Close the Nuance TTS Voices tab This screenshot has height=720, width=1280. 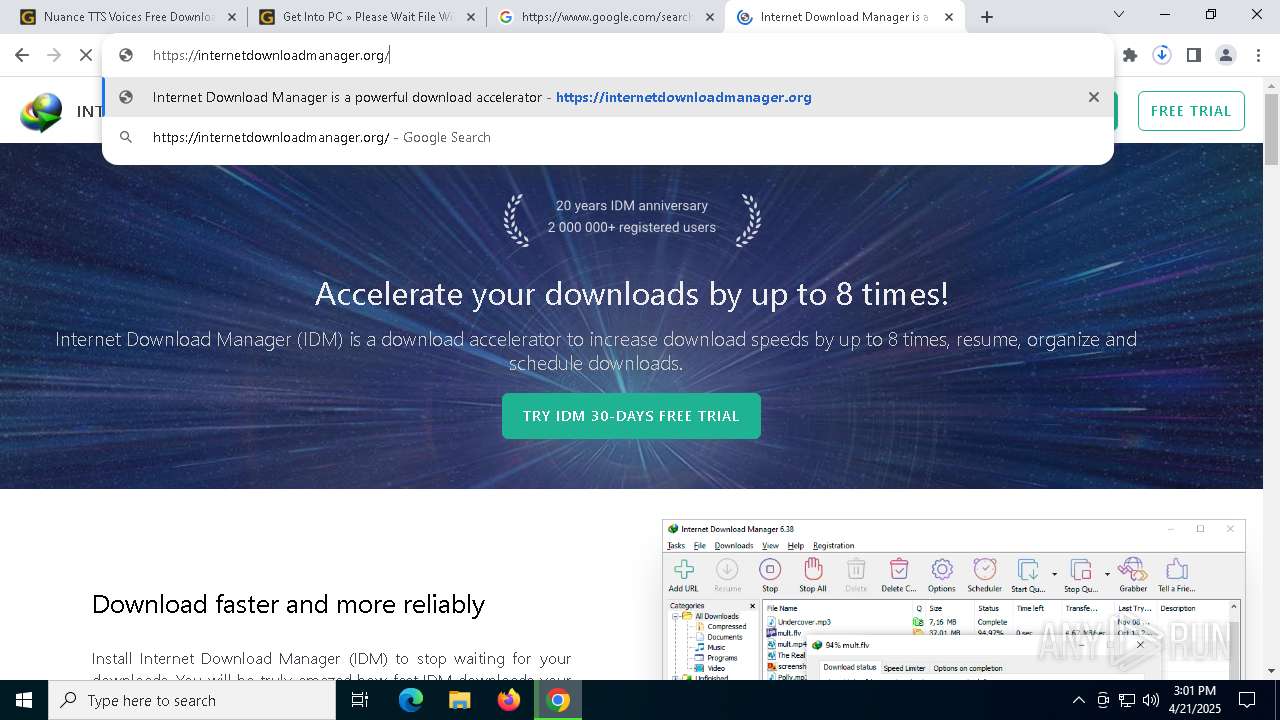point(231,17)
